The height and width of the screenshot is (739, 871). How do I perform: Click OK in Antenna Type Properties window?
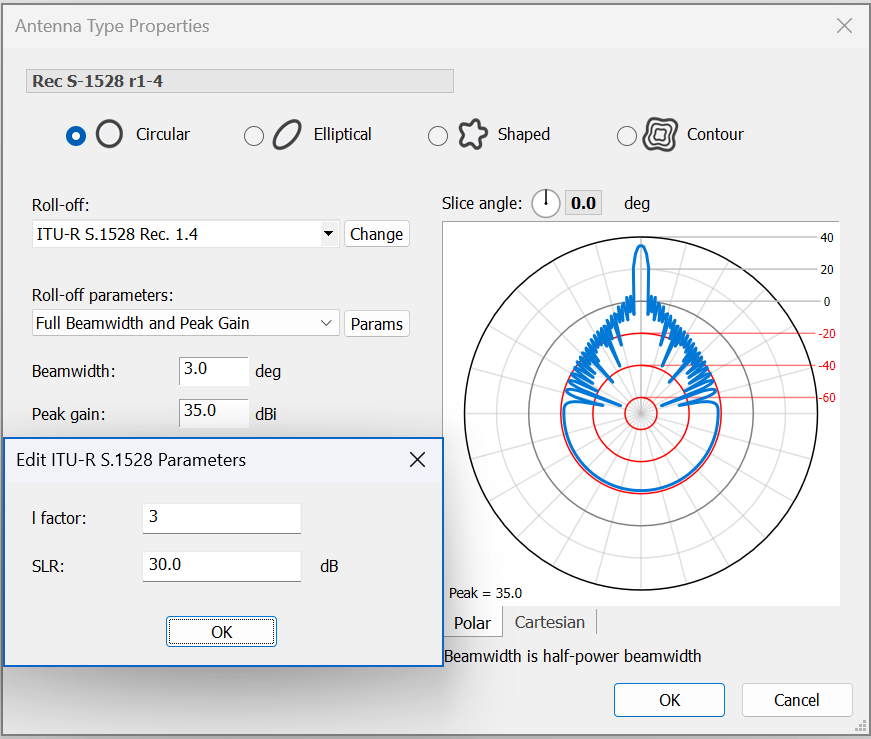669,700
